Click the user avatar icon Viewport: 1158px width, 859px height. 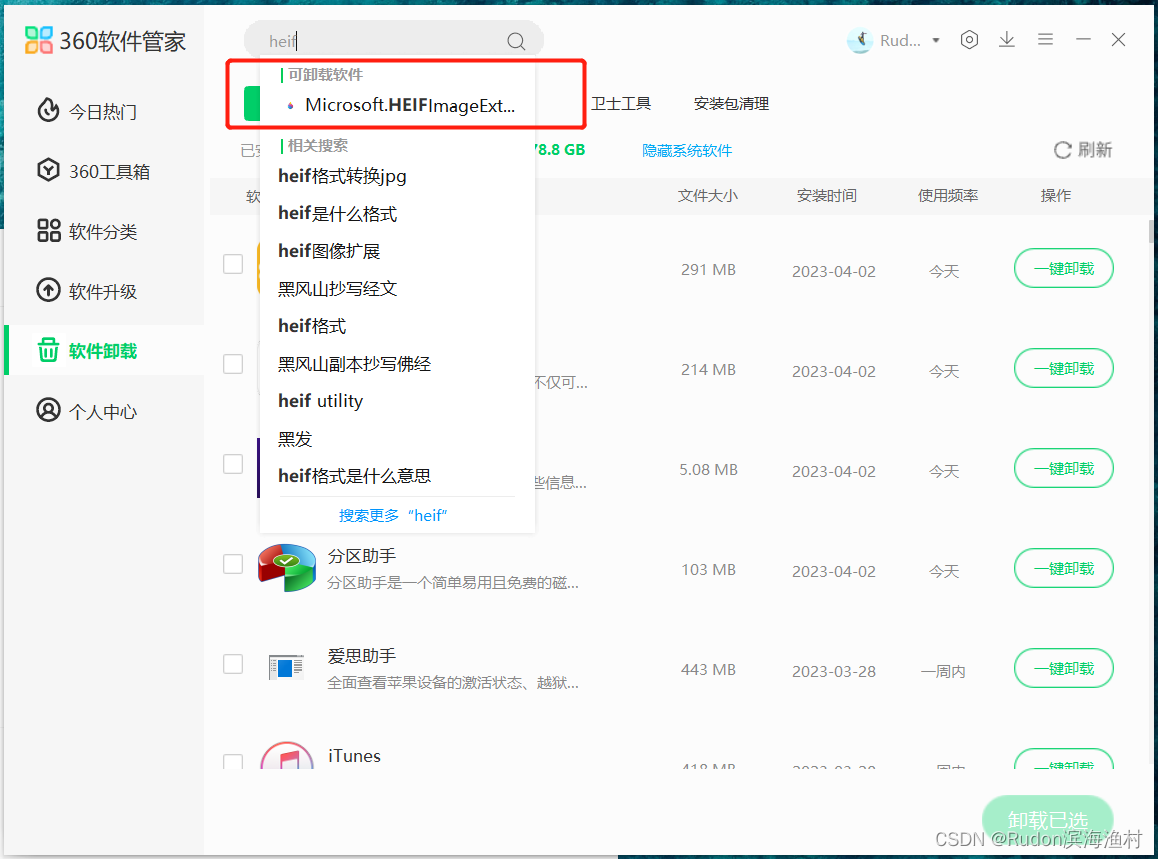tap(860, 41)
